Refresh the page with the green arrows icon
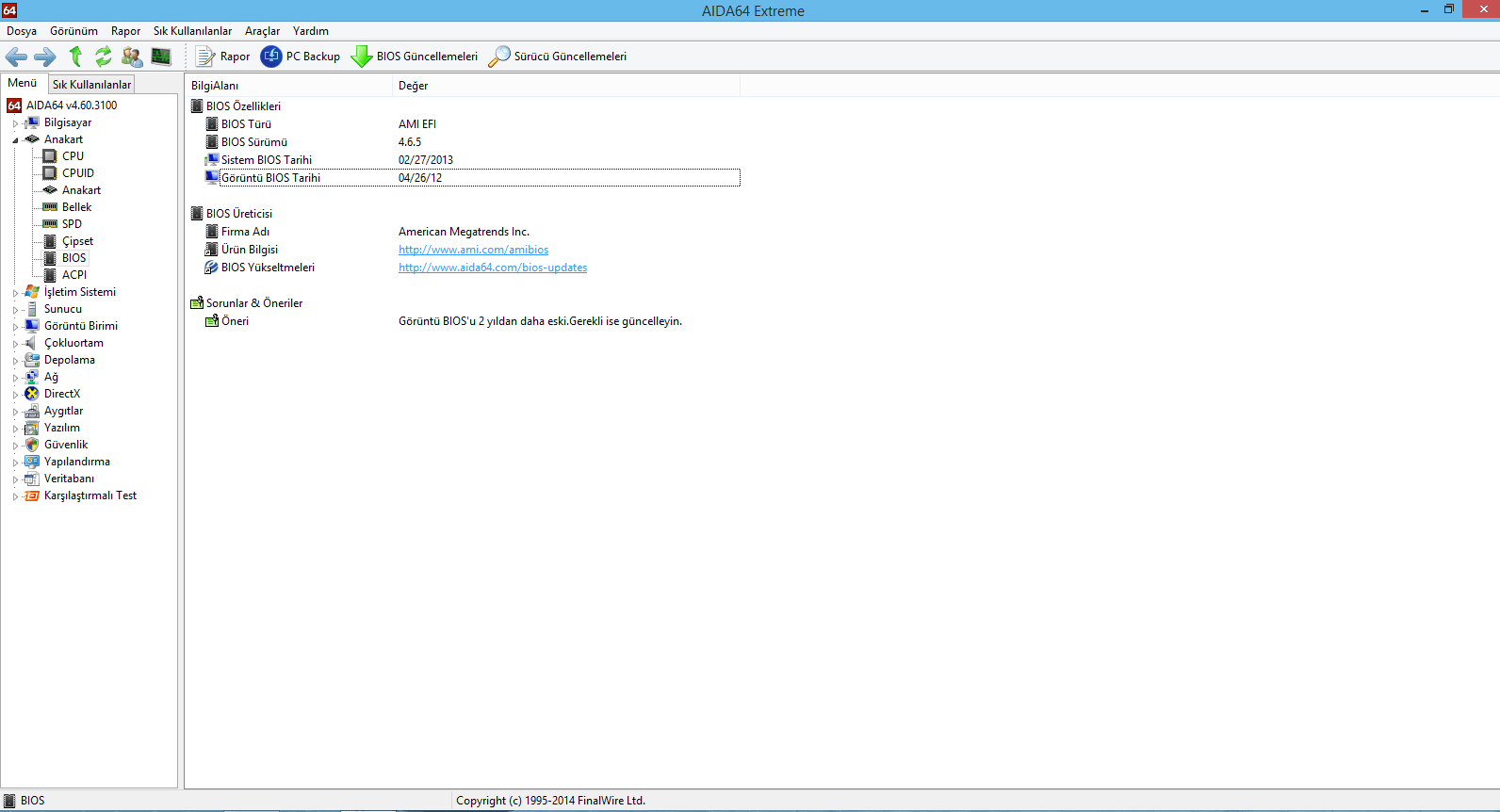1500x812 pixels. pyautogui.click(x=104, y=57)
